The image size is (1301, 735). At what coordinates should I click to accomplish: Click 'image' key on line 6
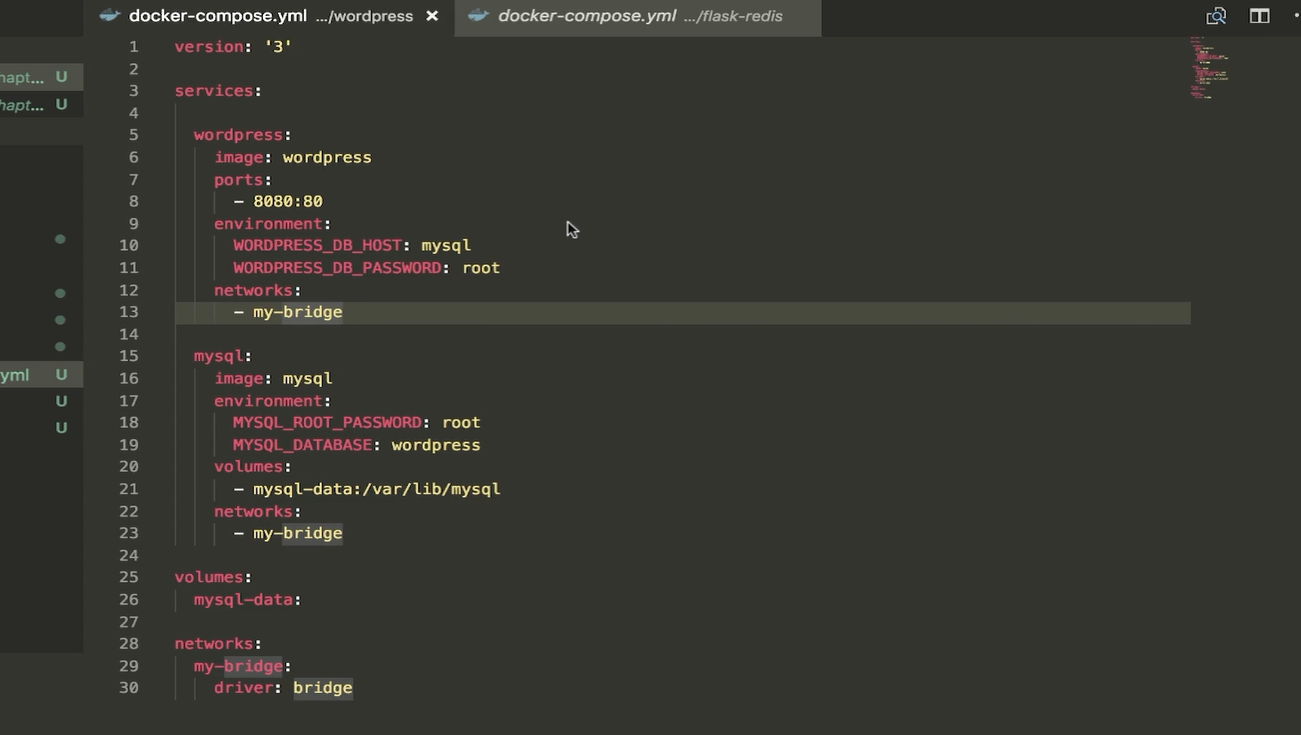[x=238, y=157]
